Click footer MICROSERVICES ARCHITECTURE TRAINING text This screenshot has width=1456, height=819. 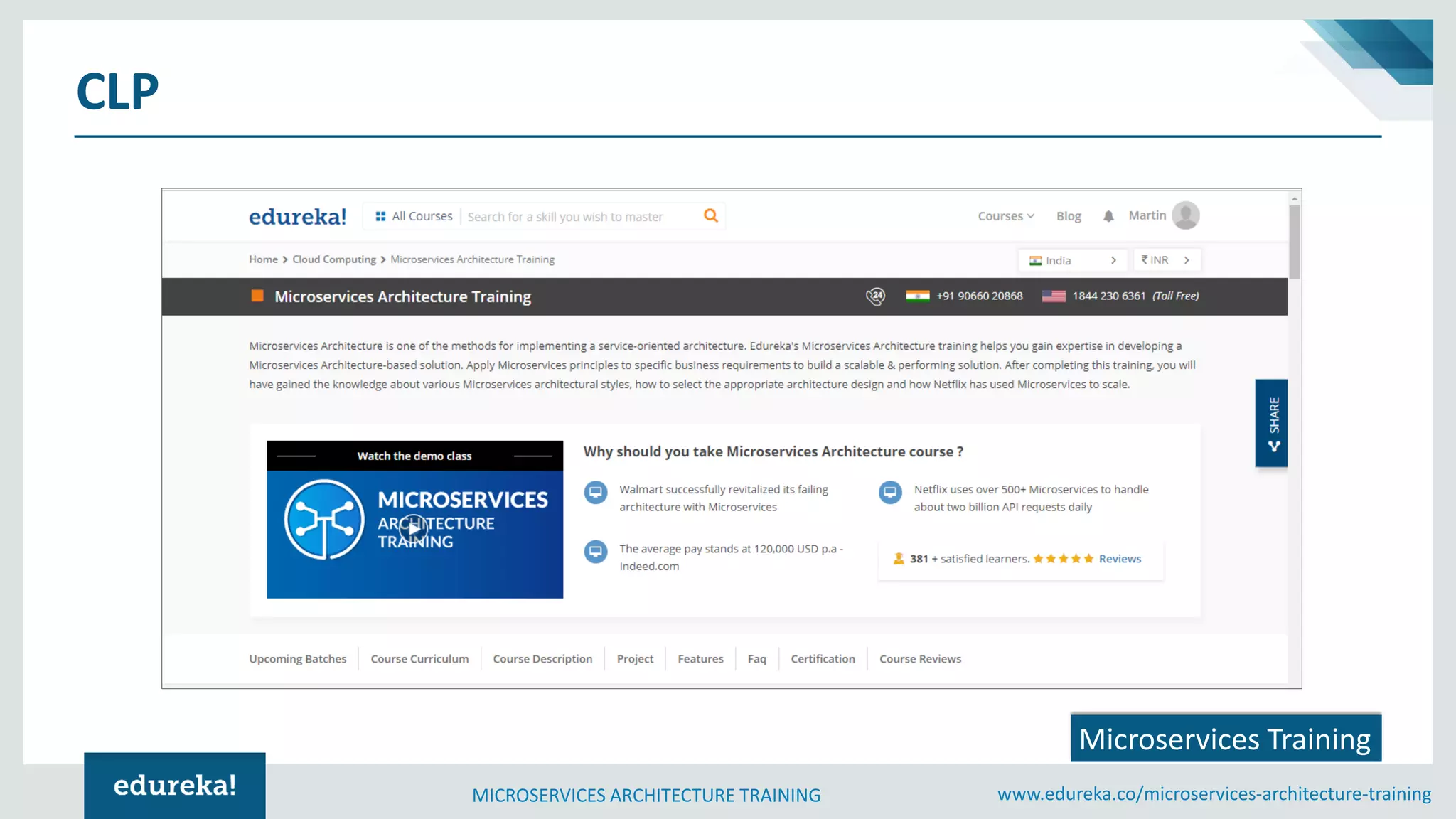point(646,795)
